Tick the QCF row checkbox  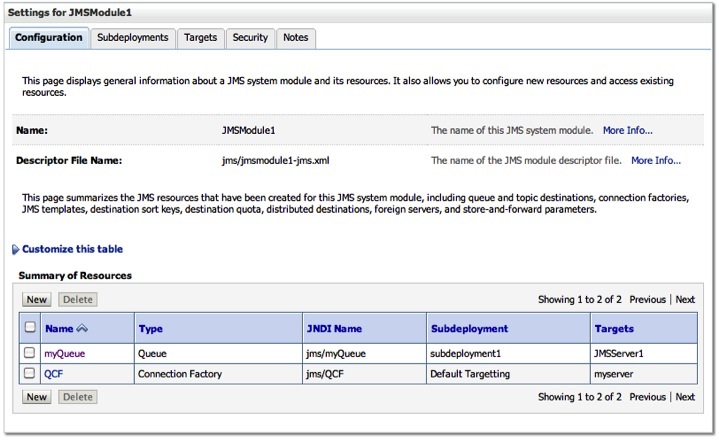coord(30,372)
